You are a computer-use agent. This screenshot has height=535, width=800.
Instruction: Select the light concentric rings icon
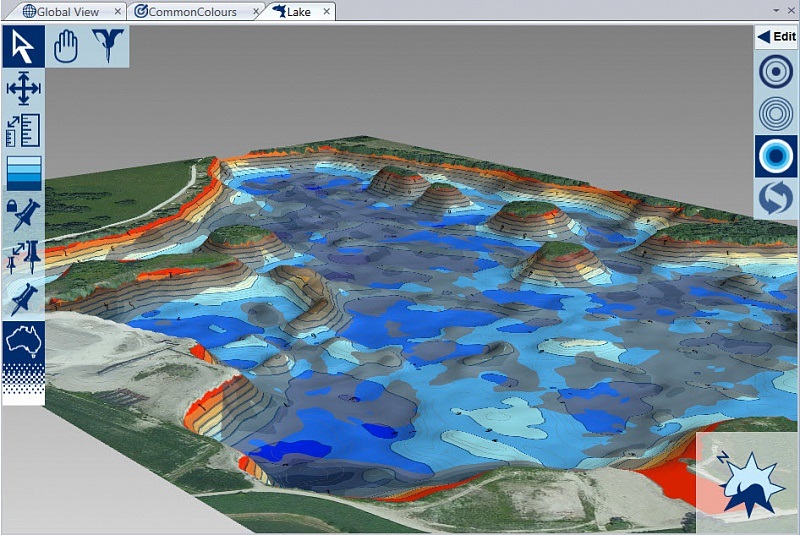[776, 113]
